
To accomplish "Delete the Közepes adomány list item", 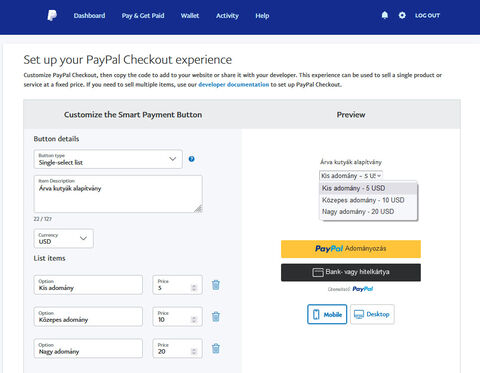I will click(216, 317).
